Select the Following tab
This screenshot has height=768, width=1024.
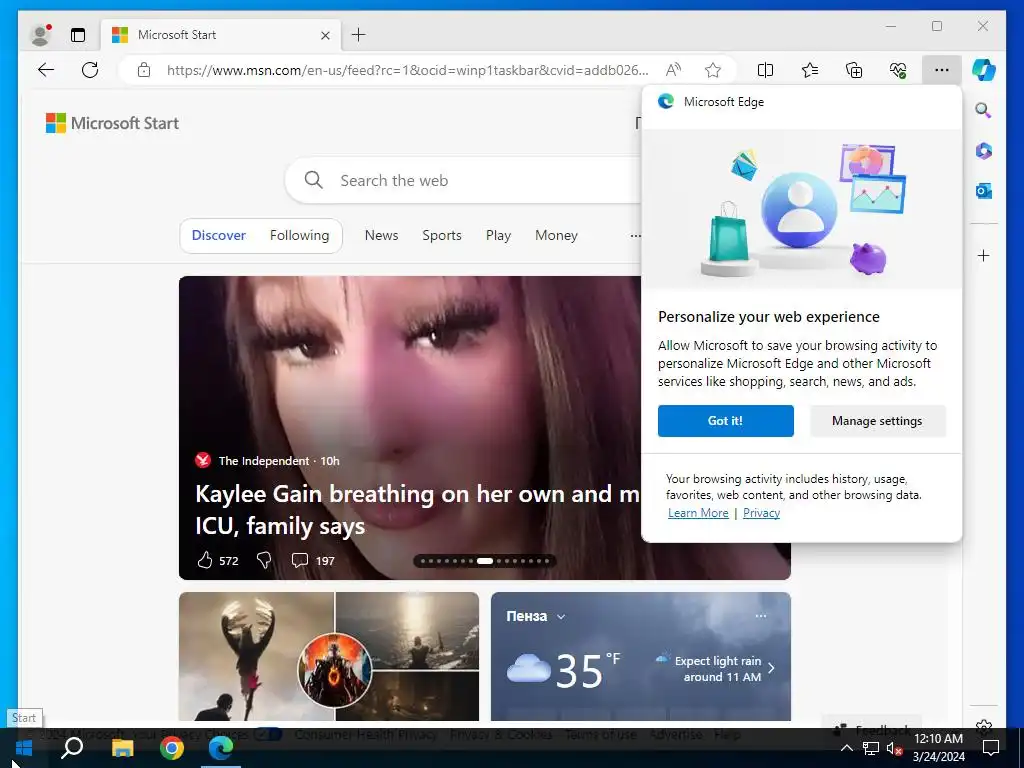pos(300,235)
